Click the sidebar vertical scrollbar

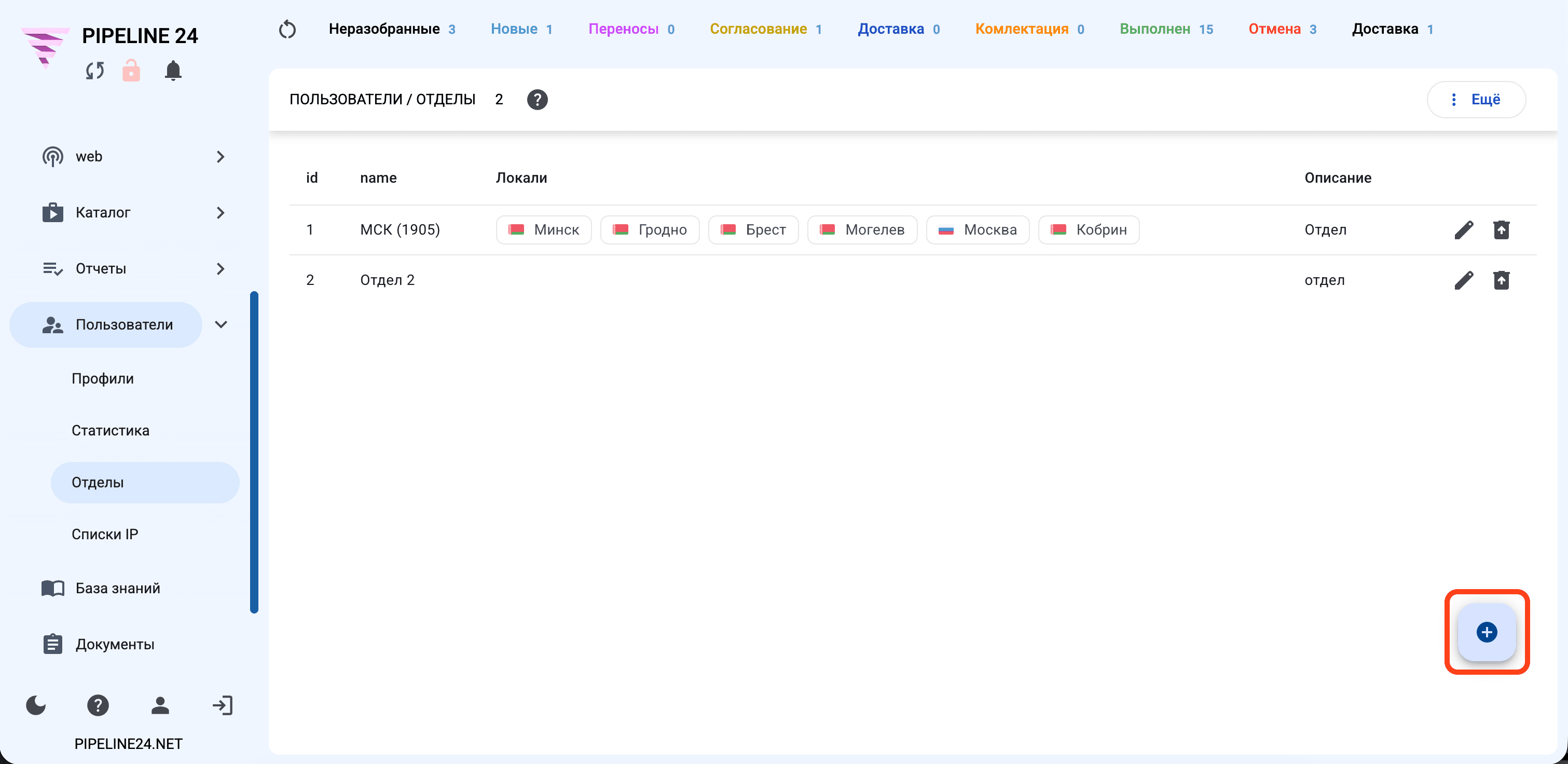pyautogui.click(x=254, y=452)
